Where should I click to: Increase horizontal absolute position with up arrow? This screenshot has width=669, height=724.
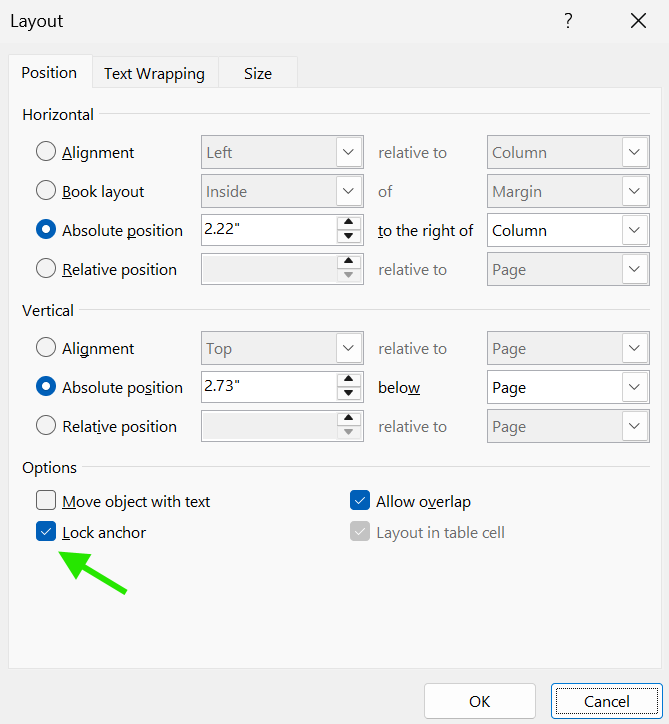(x=349, y=222)
